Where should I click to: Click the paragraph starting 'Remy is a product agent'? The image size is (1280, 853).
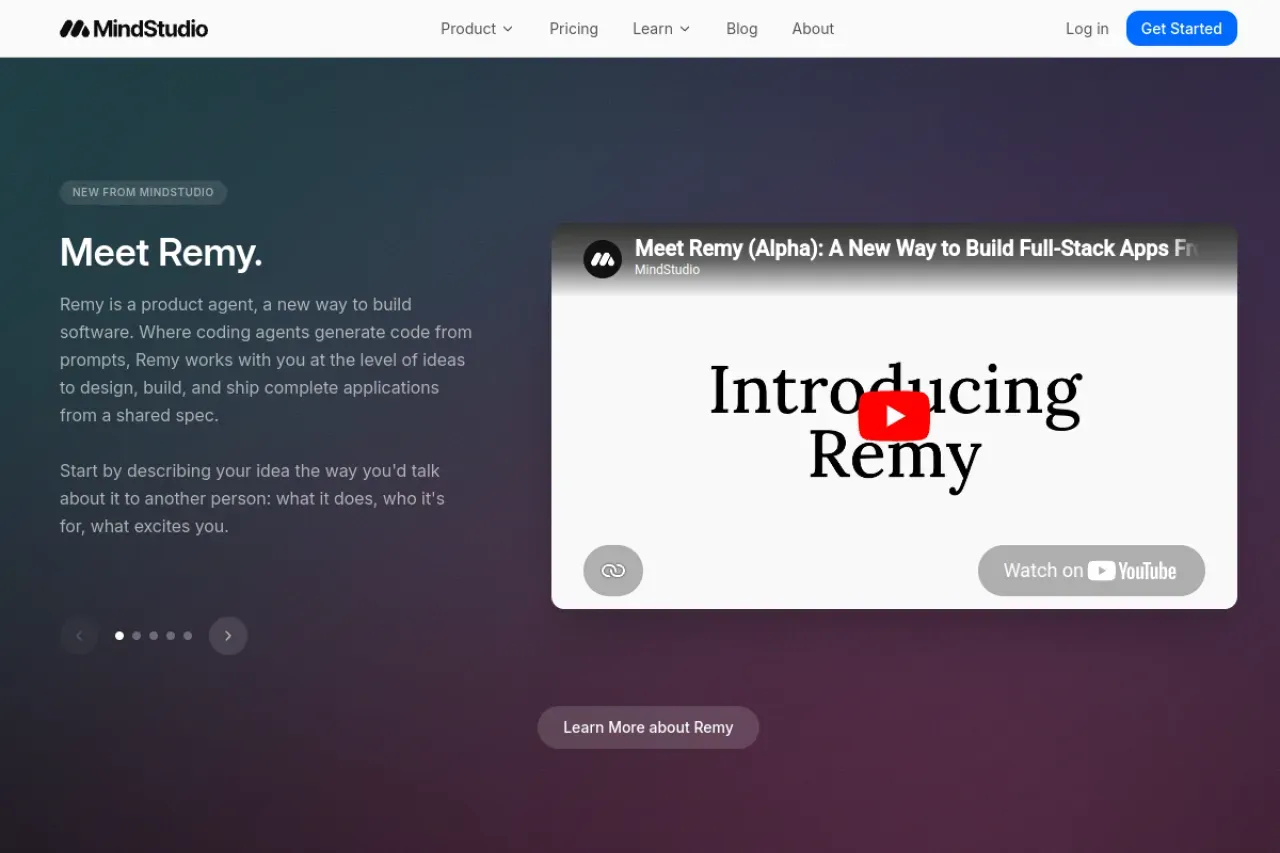coord(266,360)
